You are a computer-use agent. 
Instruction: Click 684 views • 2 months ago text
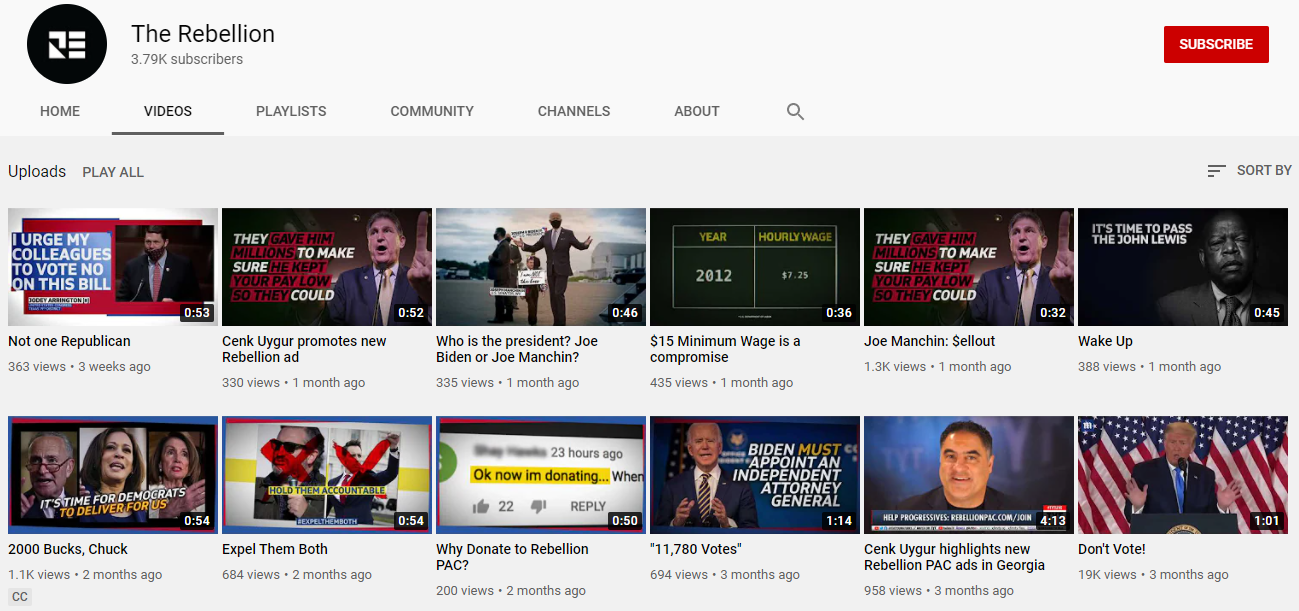pyautogui.click(x=297, y=575)
